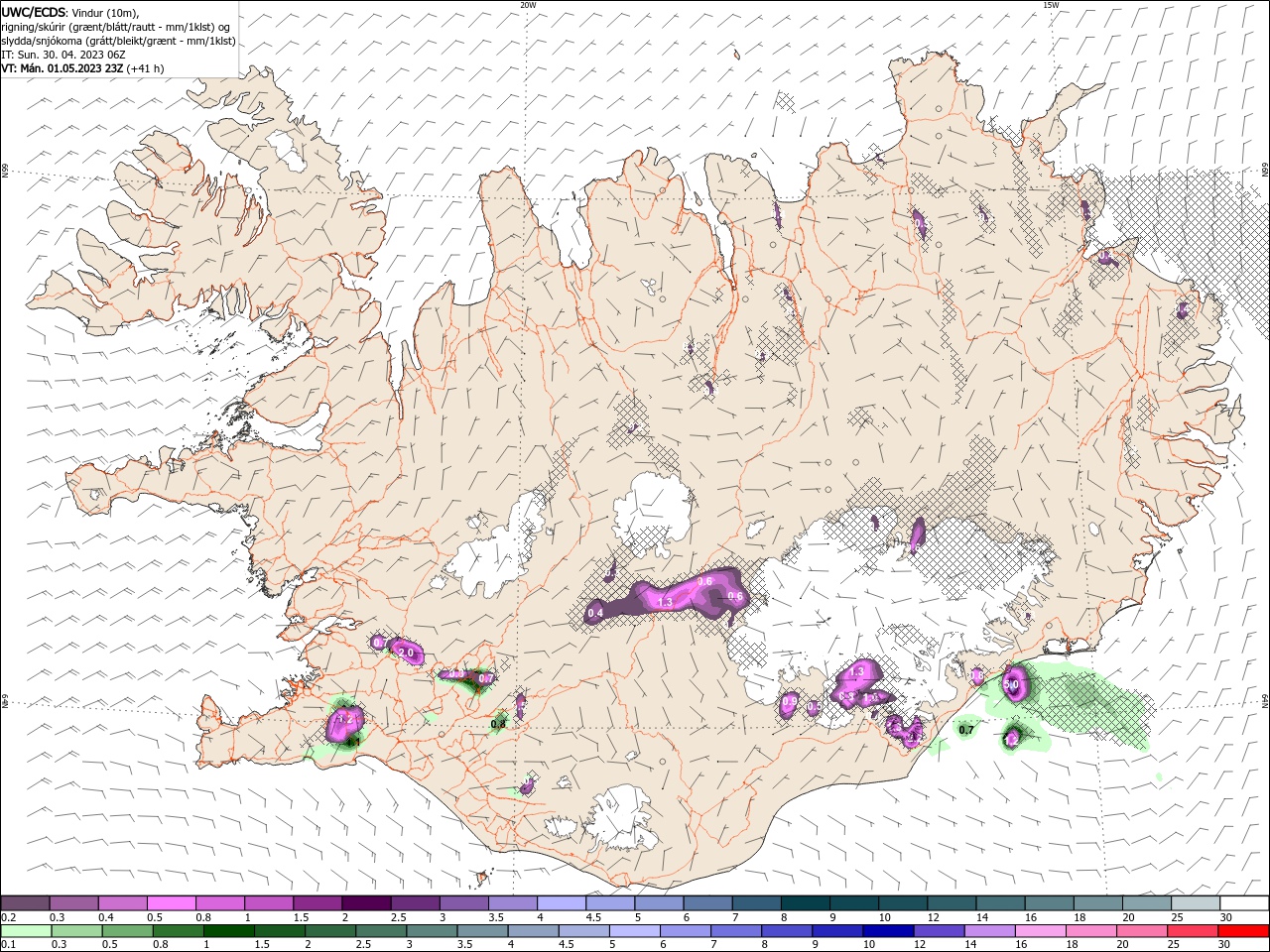The image size is (1270, 952).
Task: Click the blue rain swatch labeled 8
Action: (786, 931)
